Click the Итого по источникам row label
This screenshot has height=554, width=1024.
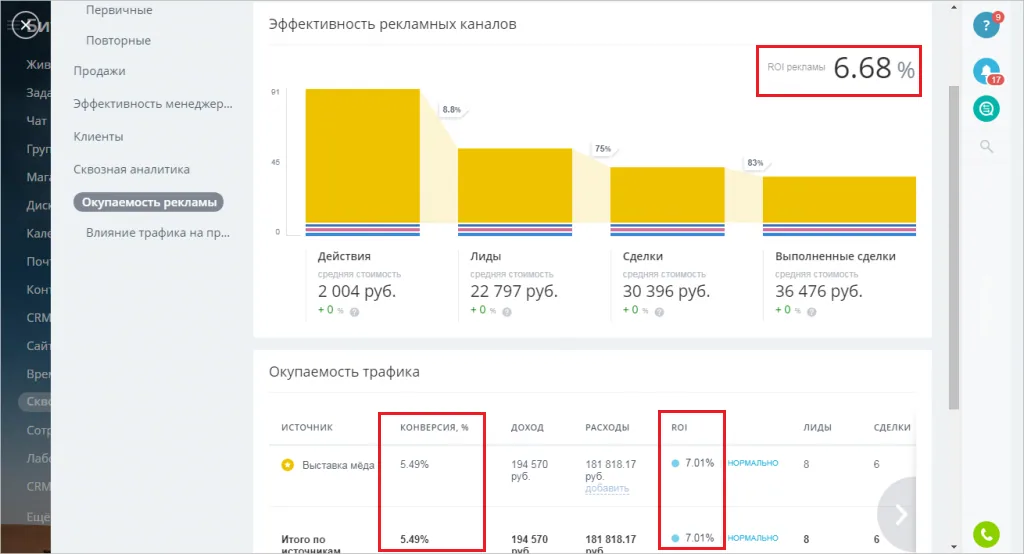click(x=311, y=544)
